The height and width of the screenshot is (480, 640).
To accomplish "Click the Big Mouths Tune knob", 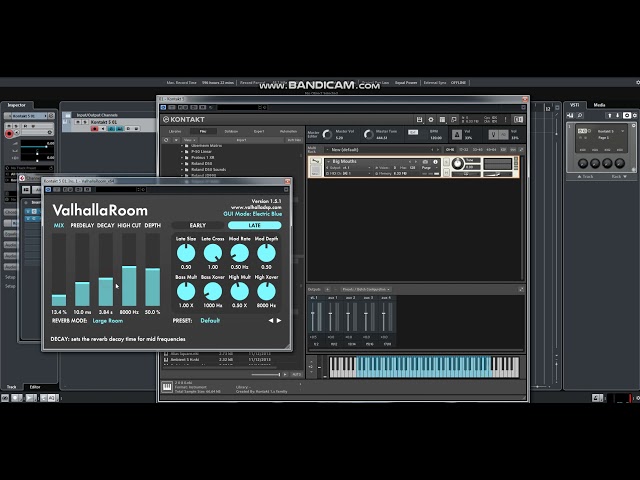I will coord(458,164).
